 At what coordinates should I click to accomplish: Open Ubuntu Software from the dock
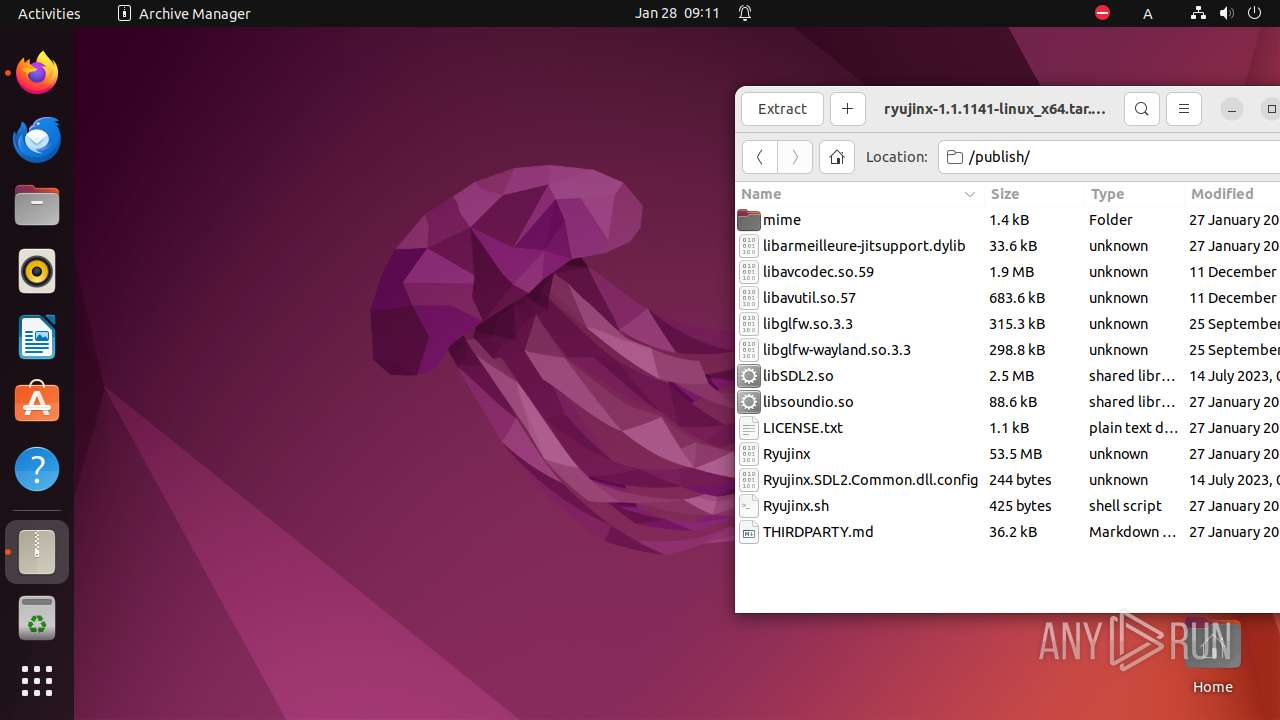click(37, 403)
